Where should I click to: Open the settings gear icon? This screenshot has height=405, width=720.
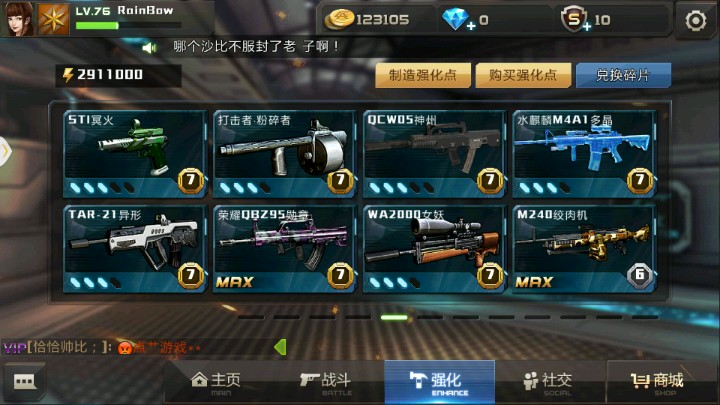click(x=696, y=21)
